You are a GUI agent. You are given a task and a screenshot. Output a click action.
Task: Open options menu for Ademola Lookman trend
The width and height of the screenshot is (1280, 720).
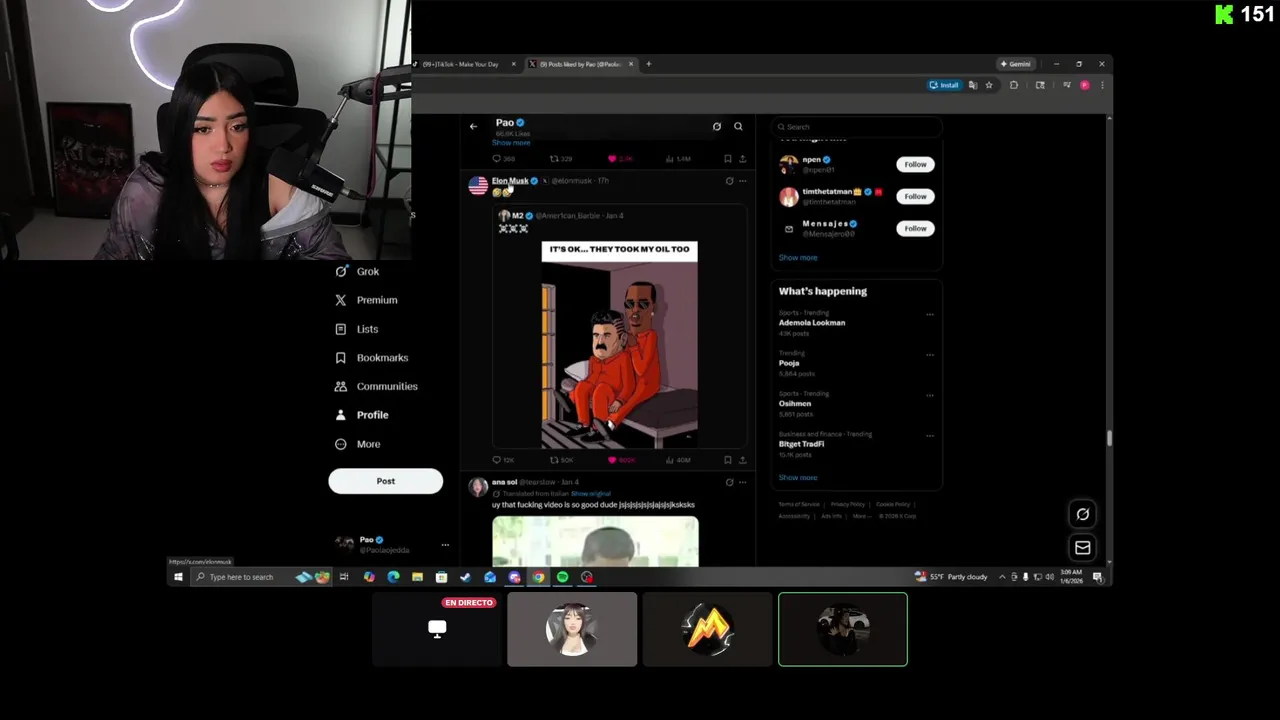point(930,314)
